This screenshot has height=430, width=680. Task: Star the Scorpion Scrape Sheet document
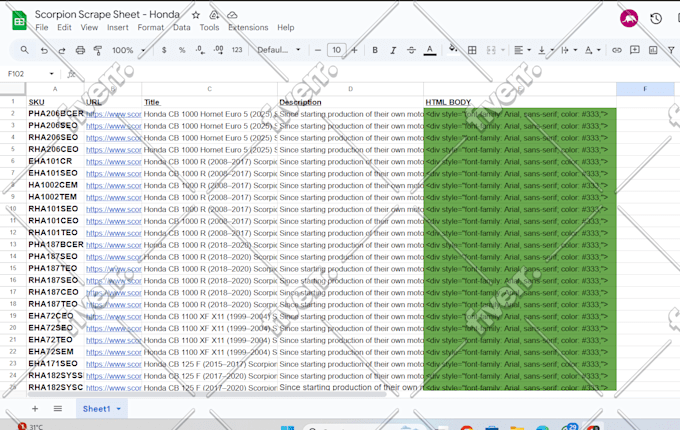point(196,15)
